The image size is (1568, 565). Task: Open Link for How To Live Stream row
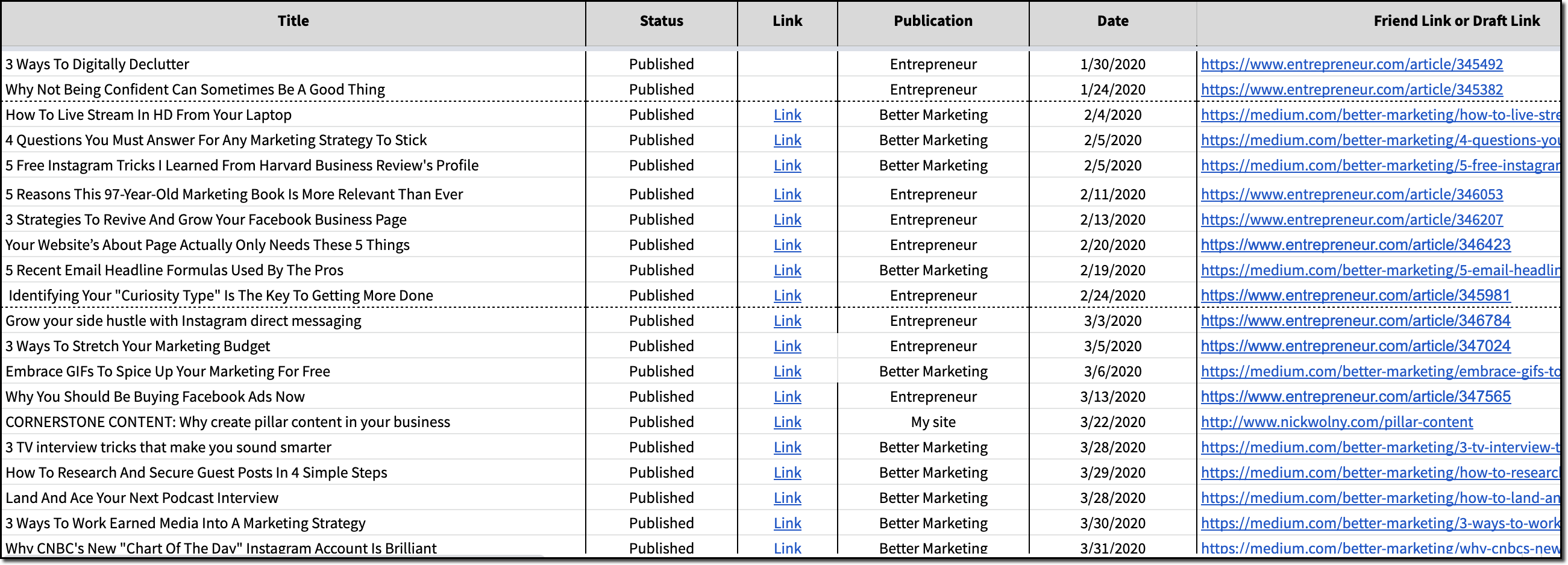coord(787,115)
